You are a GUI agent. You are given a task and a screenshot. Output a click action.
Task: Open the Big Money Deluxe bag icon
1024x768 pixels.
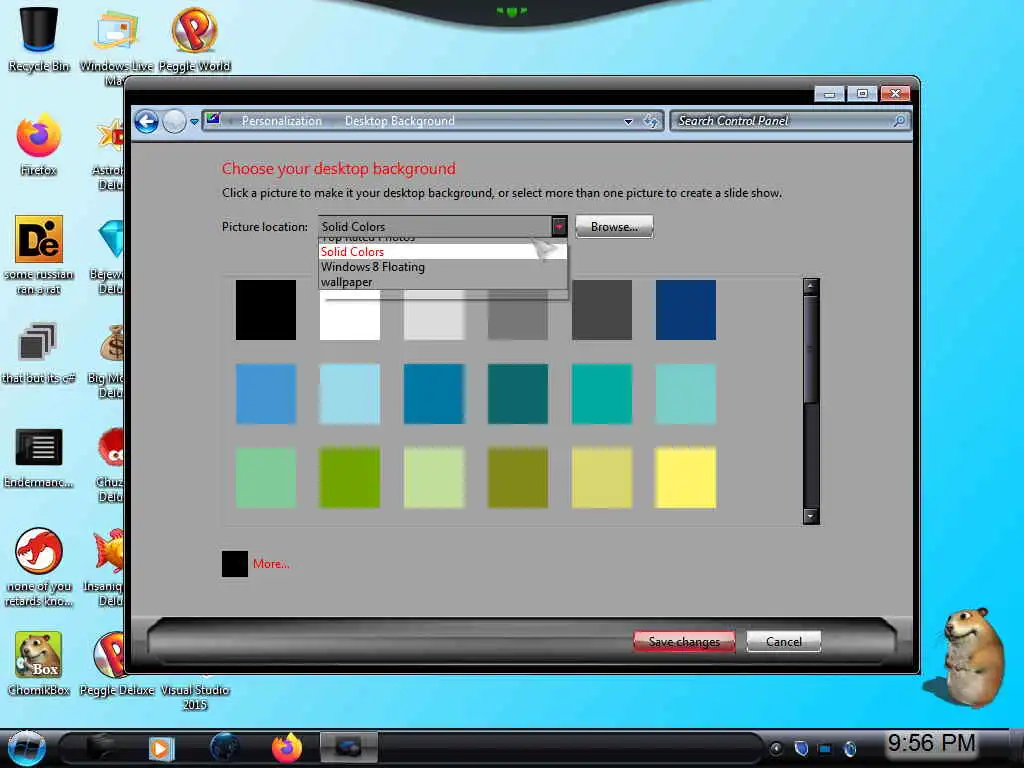click(x=110, y=360)
